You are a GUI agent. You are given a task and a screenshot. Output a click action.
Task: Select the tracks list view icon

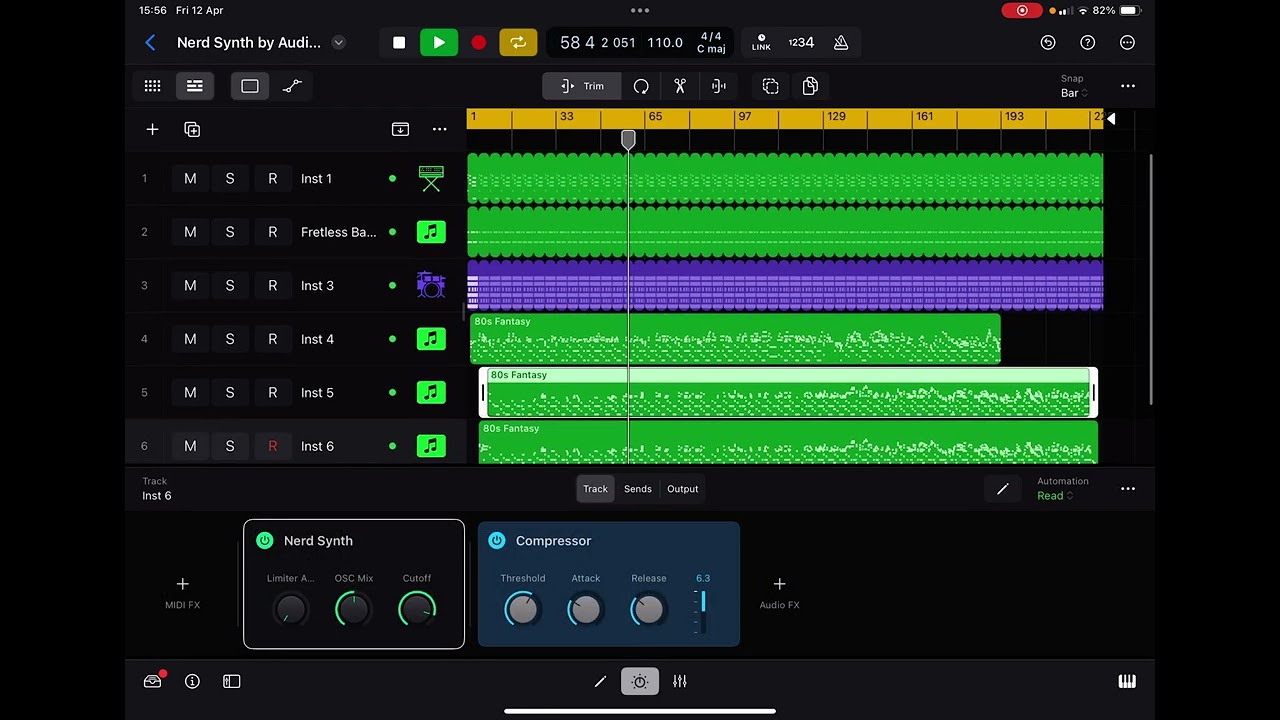click(x=195, y=86)
